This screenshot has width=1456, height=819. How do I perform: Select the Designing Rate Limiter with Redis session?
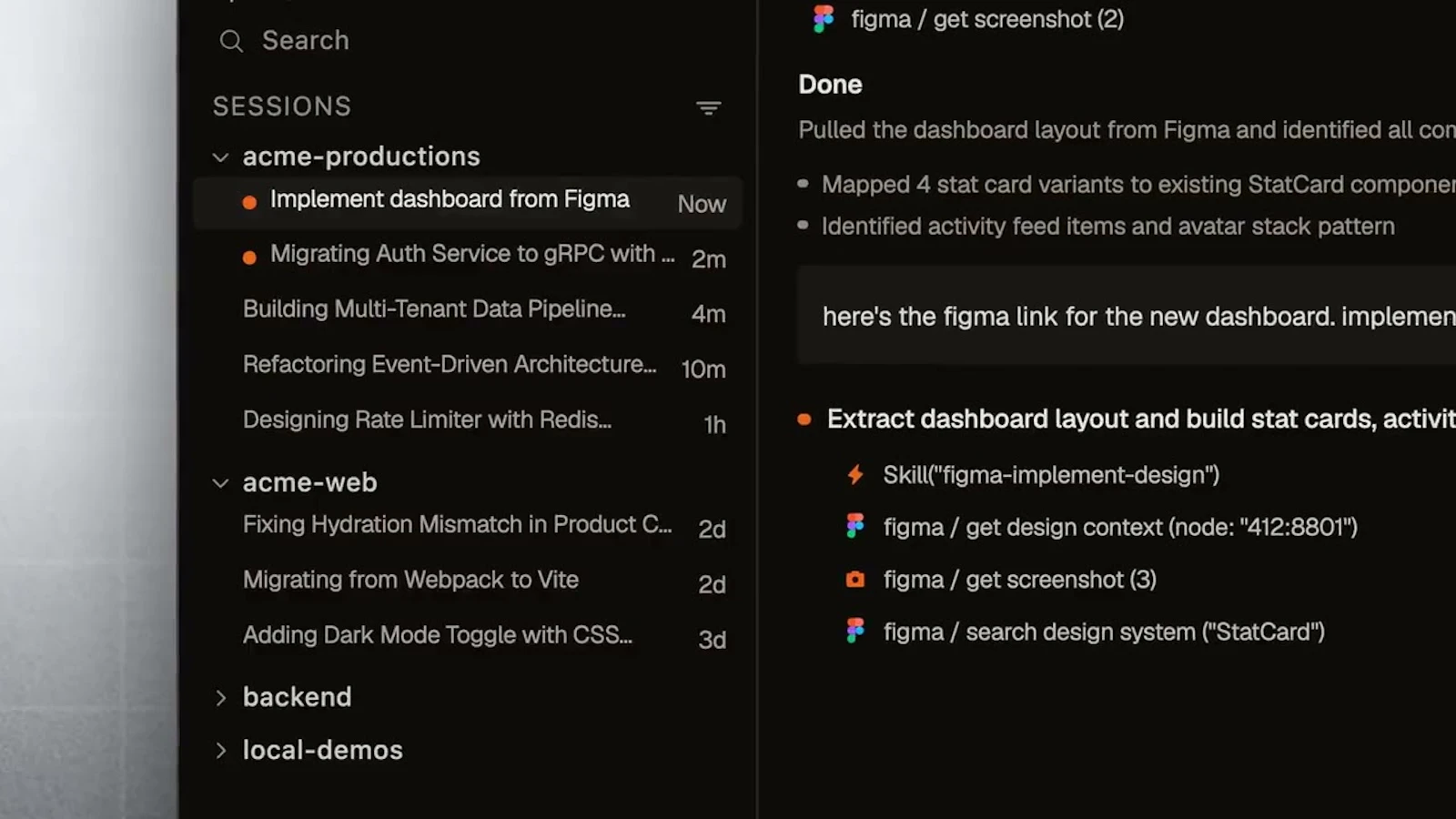pos(428,420)
